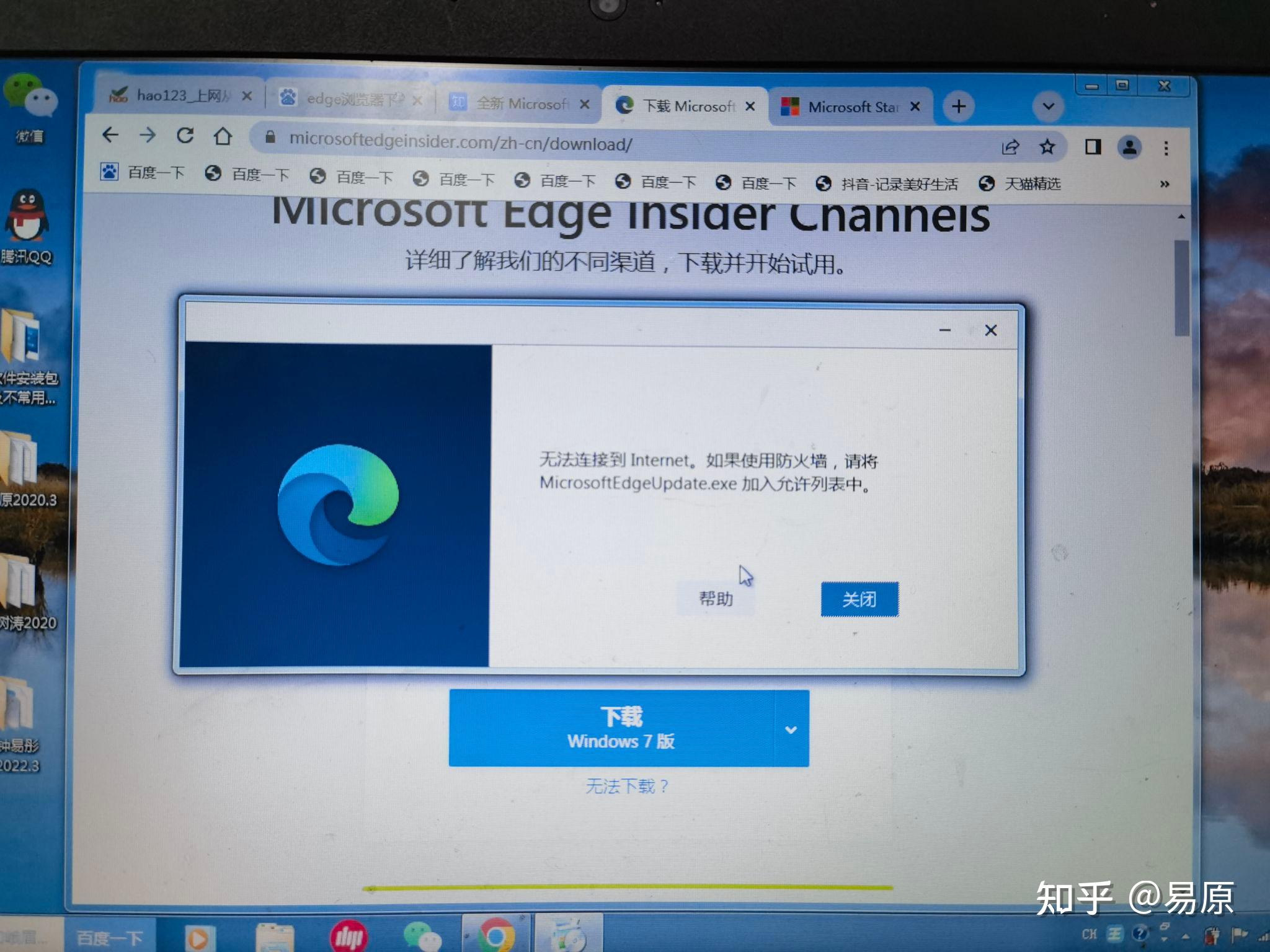
Task: Close the Microsoft Start tab
Action: pos(915,107)
